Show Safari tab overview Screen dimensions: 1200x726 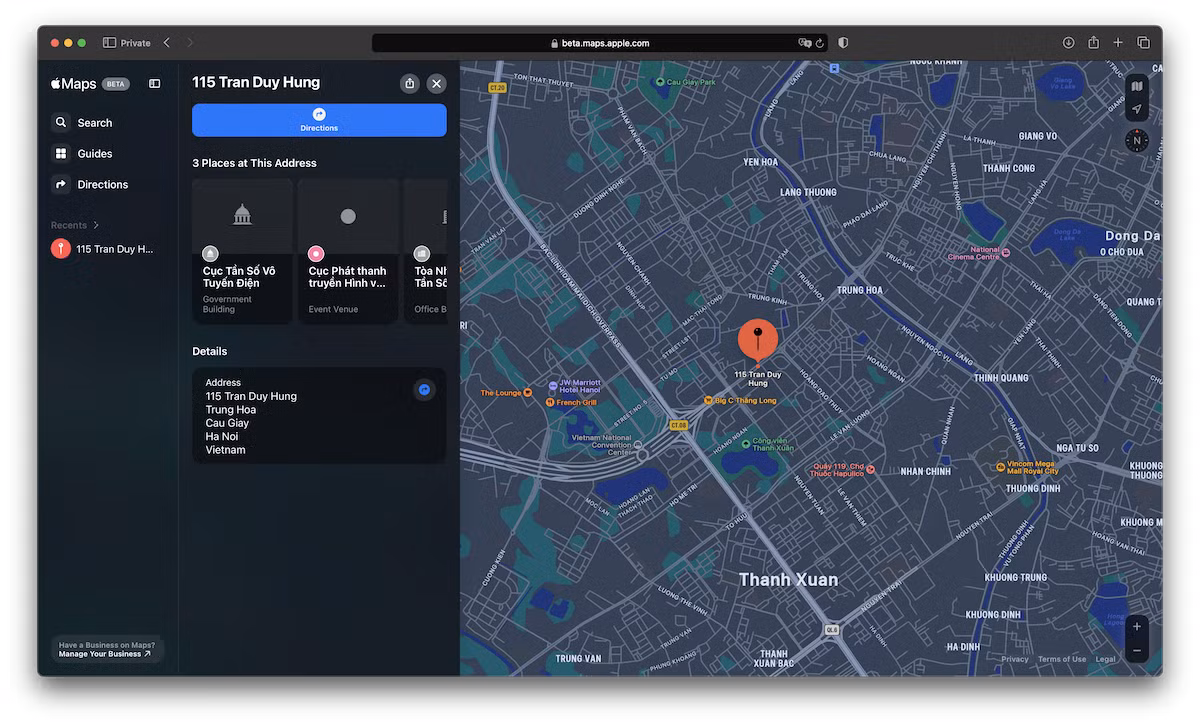(x=1143, y=43)
